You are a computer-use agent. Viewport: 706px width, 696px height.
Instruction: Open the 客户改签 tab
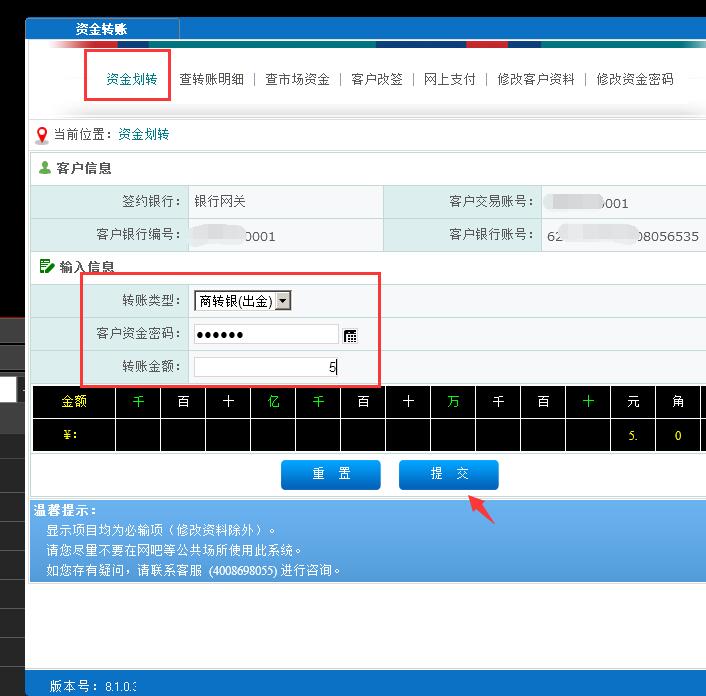coord(376,79)
